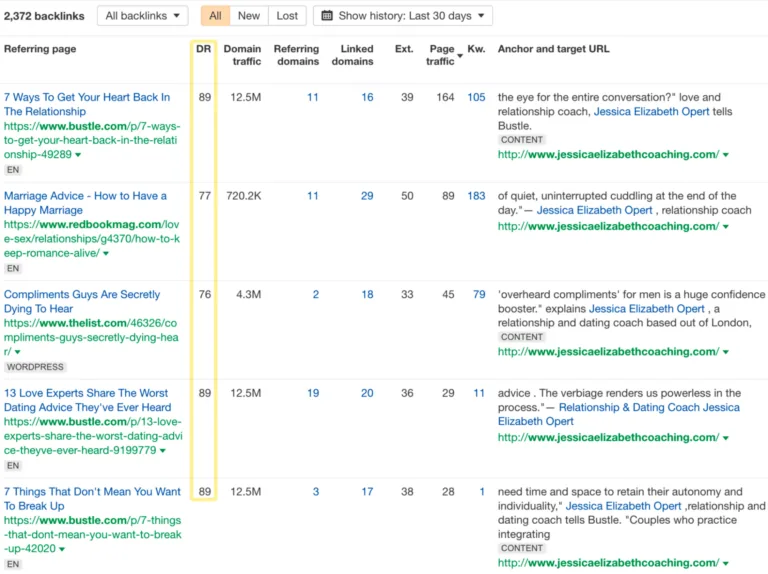Click referring domains value 3
768x574 pixels.
point(316,492)
